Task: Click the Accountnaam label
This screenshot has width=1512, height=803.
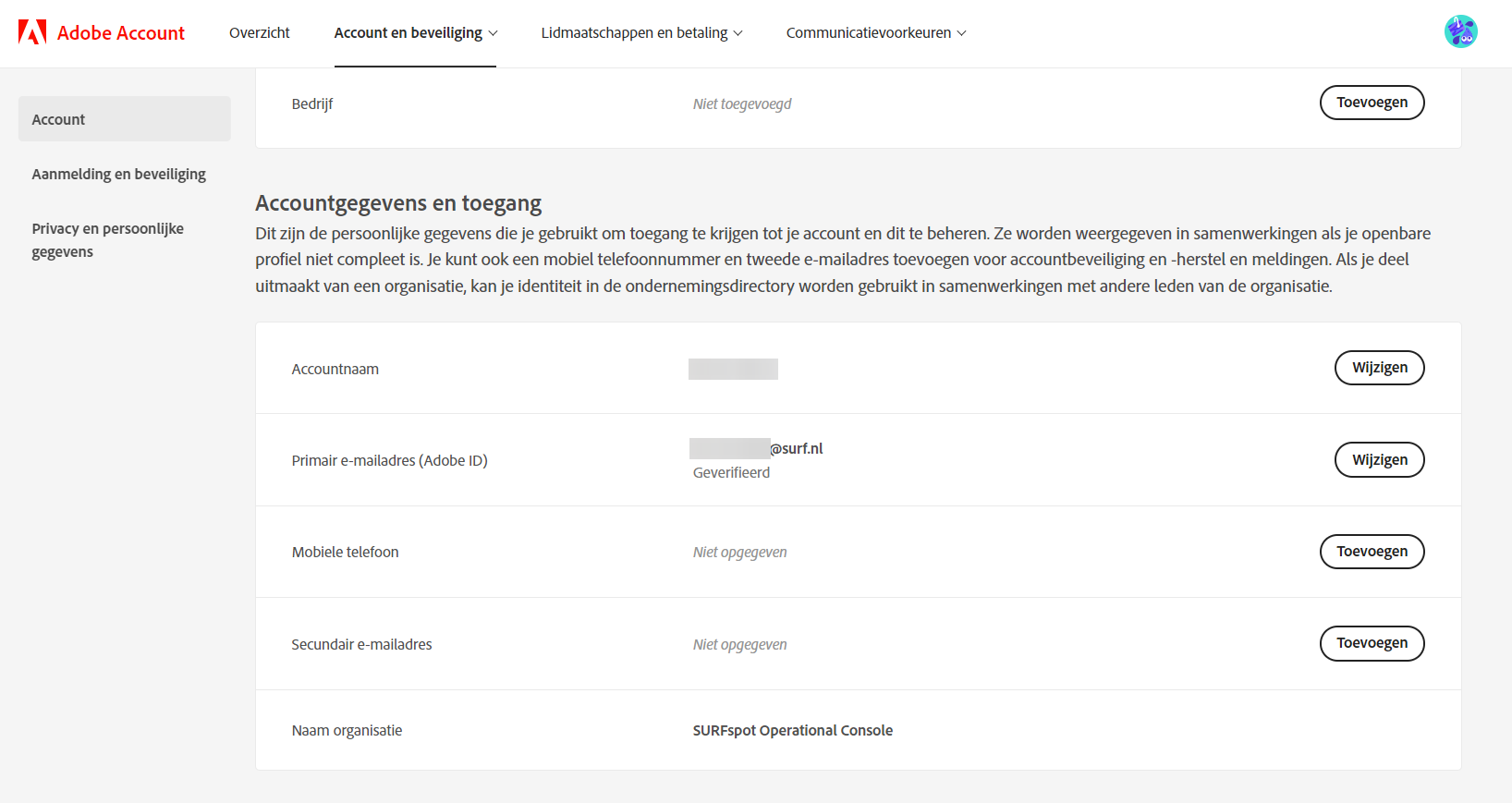Action: [x=335, y=369]
